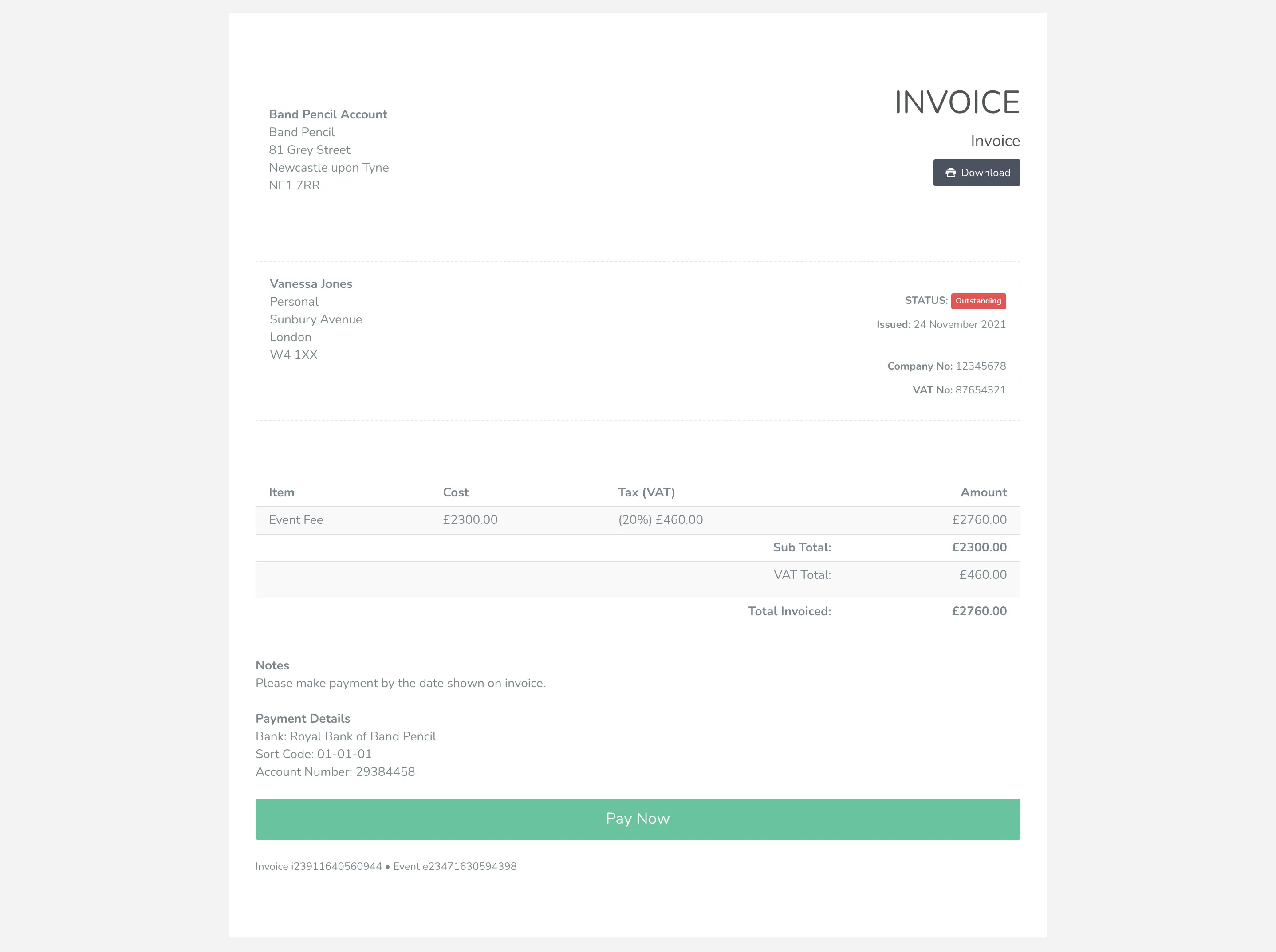Click 'Bank: Royal Bank of Band Pencil' line

click(x=346, y=736)
